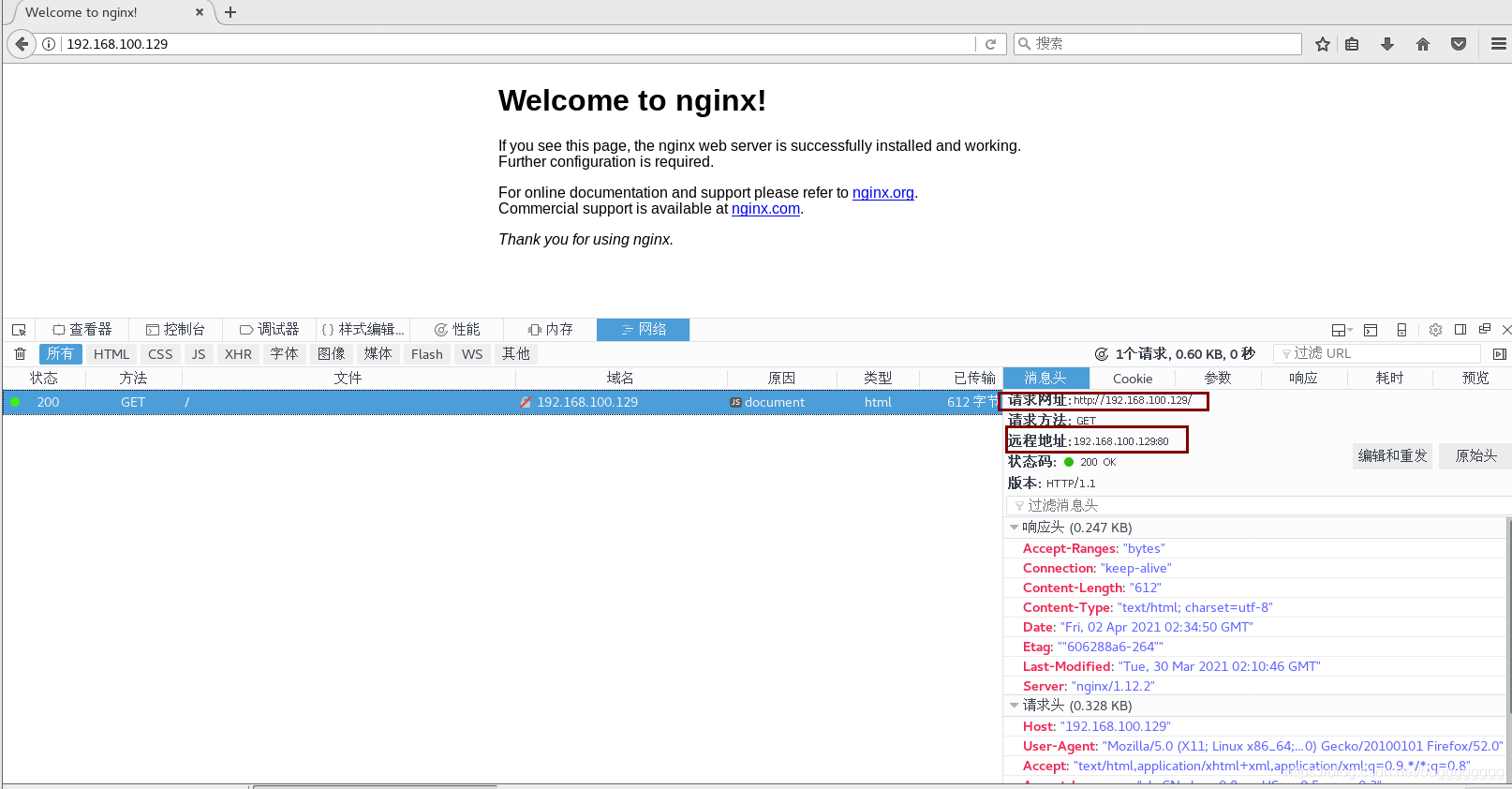
Task: Toggle the JS request filter
Action: (x=199, y=354)
